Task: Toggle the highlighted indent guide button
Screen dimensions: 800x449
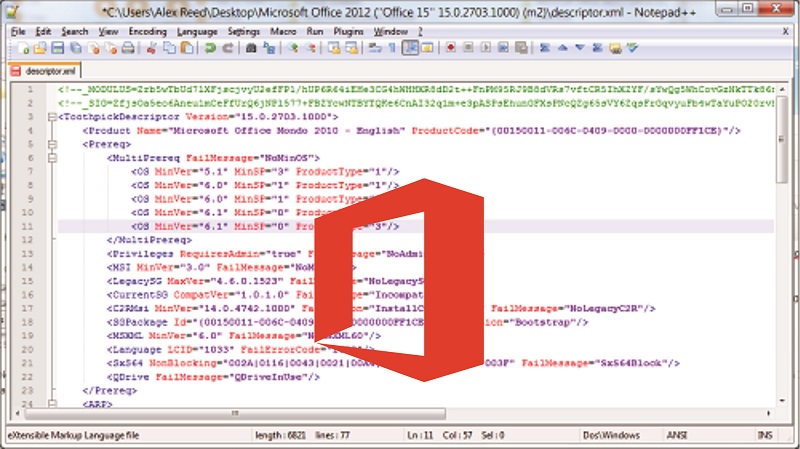Action: [x=410, y=48]
